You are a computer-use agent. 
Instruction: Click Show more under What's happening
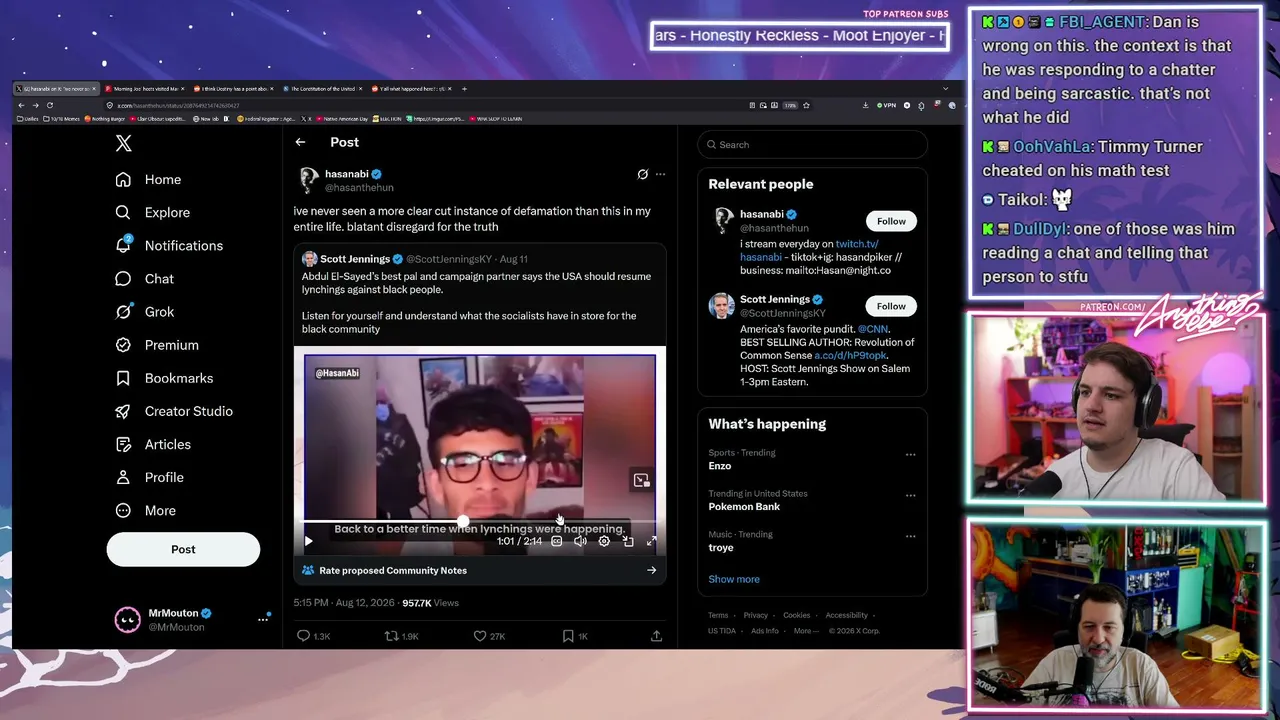734,579
